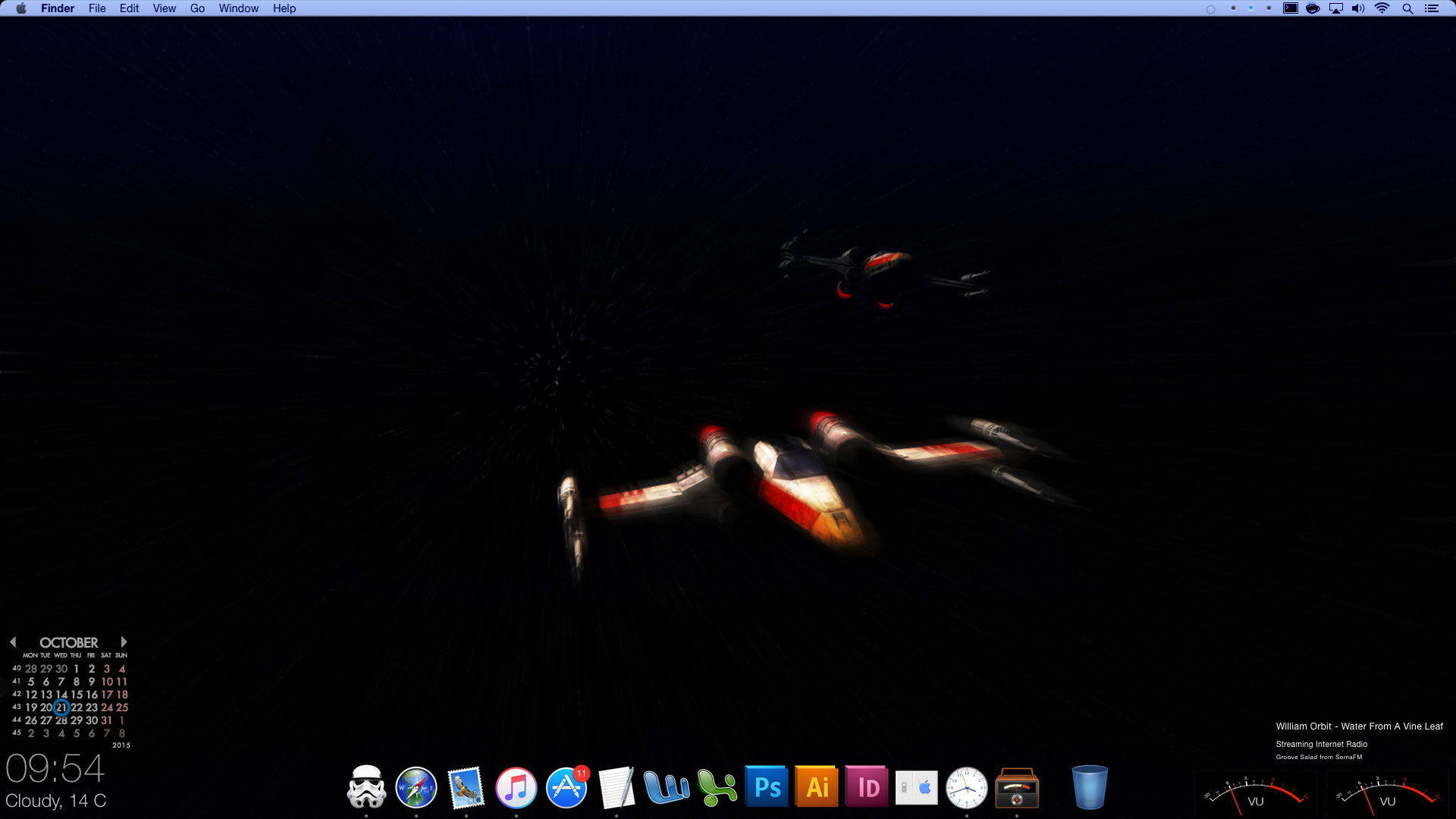Click the 09:54 desktop clock
1456x819 pixels.
pos(55,769)
